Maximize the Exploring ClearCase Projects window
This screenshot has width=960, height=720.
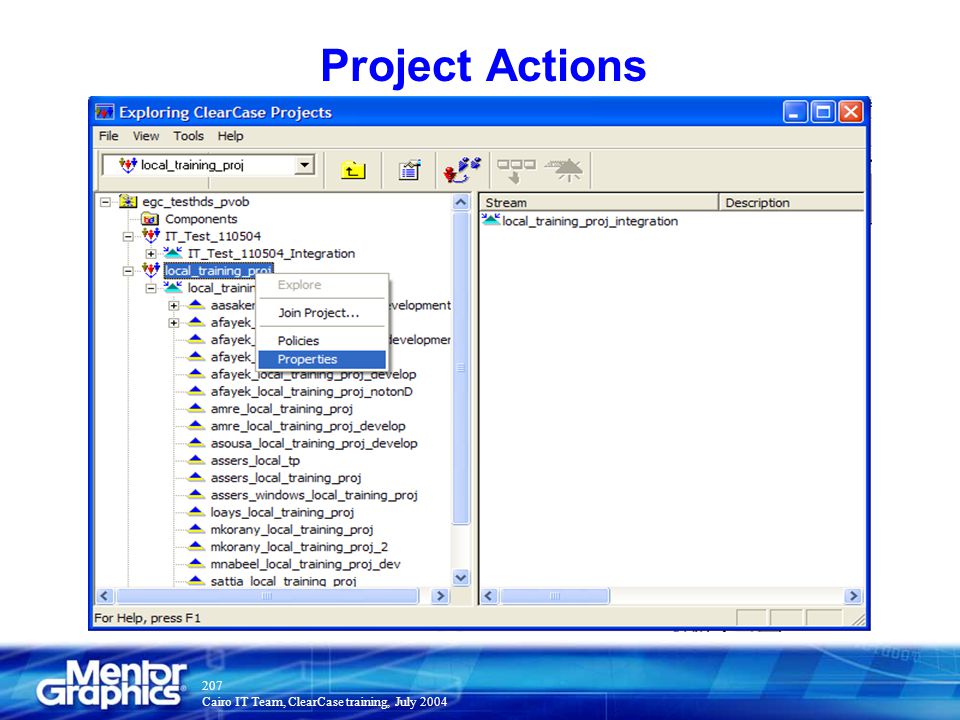coord(823,112)
